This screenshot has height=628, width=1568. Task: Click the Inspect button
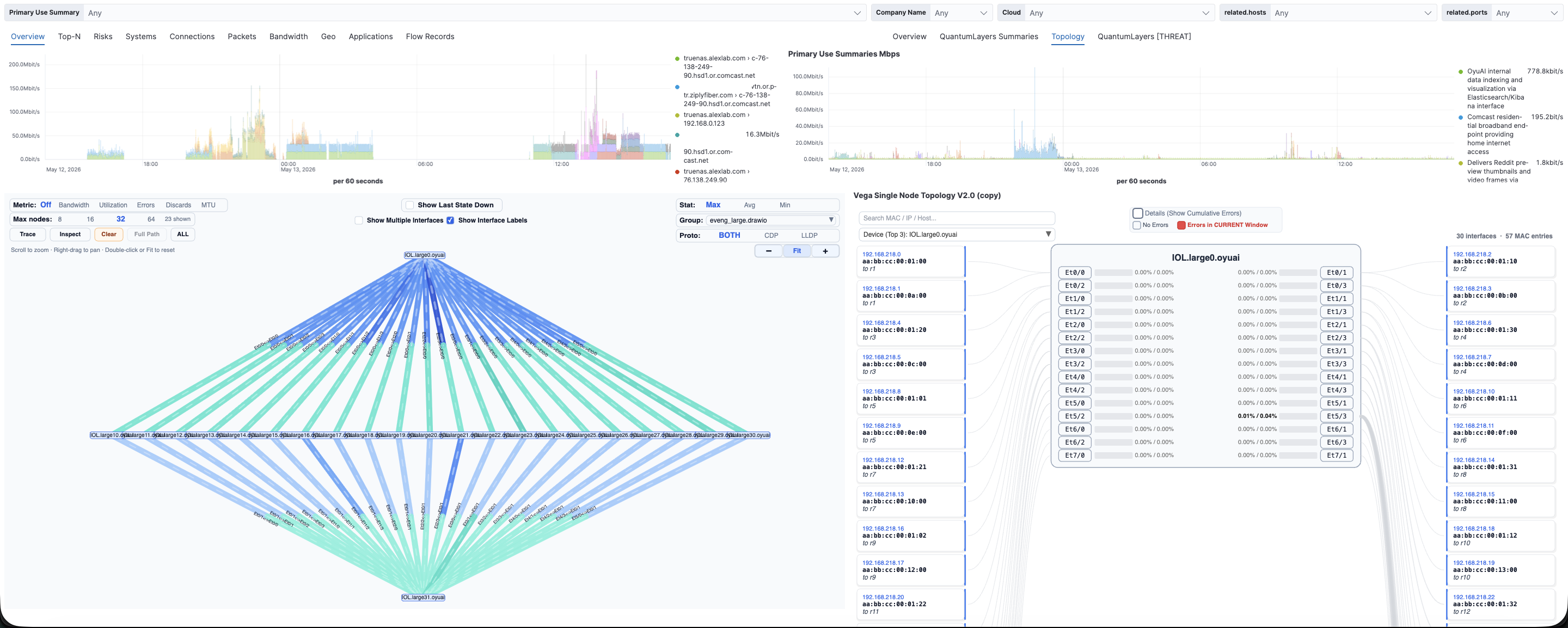70,235
